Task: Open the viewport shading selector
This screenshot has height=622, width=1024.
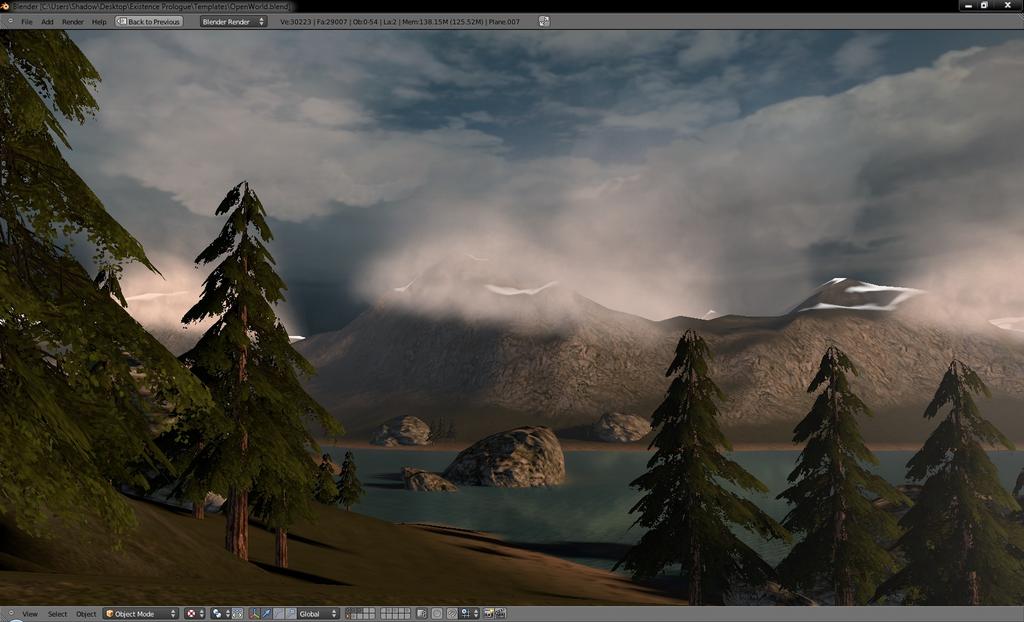Action: [x=195, y=614]
